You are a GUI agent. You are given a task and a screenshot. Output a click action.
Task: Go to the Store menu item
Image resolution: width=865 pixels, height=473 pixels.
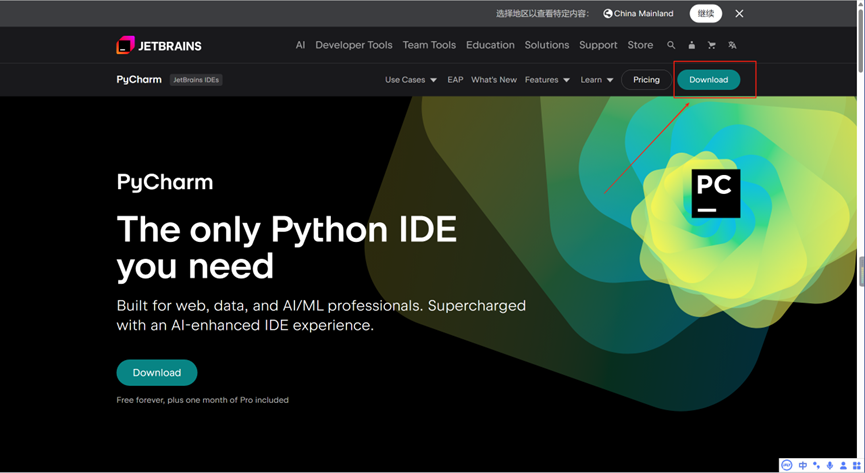tap(640, 45)
